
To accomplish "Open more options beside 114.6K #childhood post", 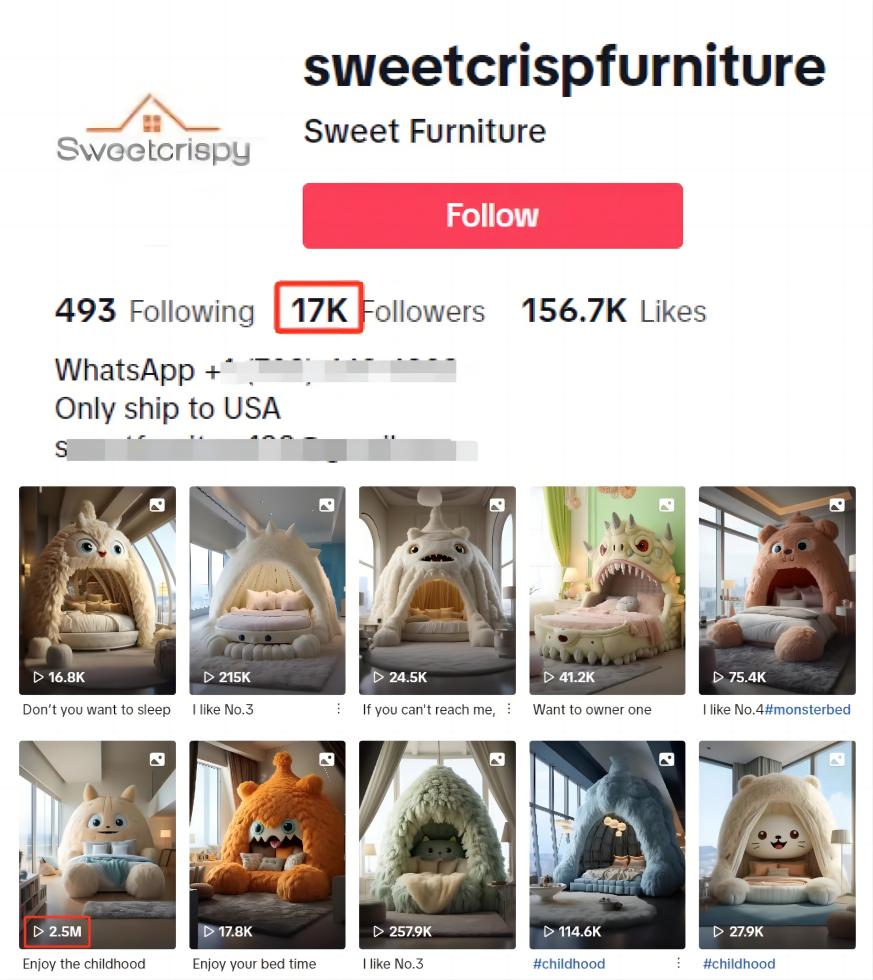I will tap(679, 963).
